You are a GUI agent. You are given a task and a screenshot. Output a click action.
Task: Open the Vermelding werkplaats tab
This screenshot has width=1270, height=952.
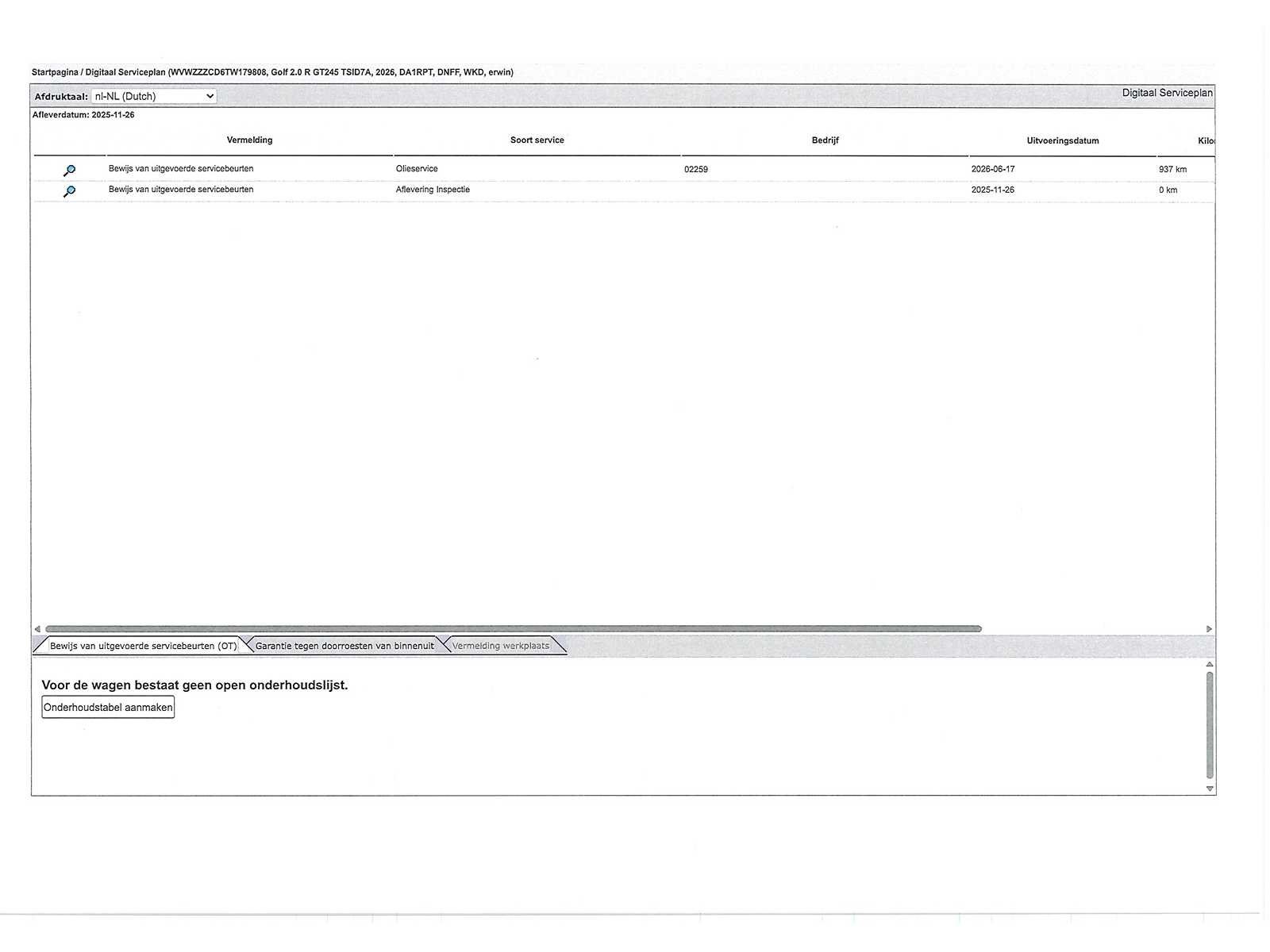point(501,646)
